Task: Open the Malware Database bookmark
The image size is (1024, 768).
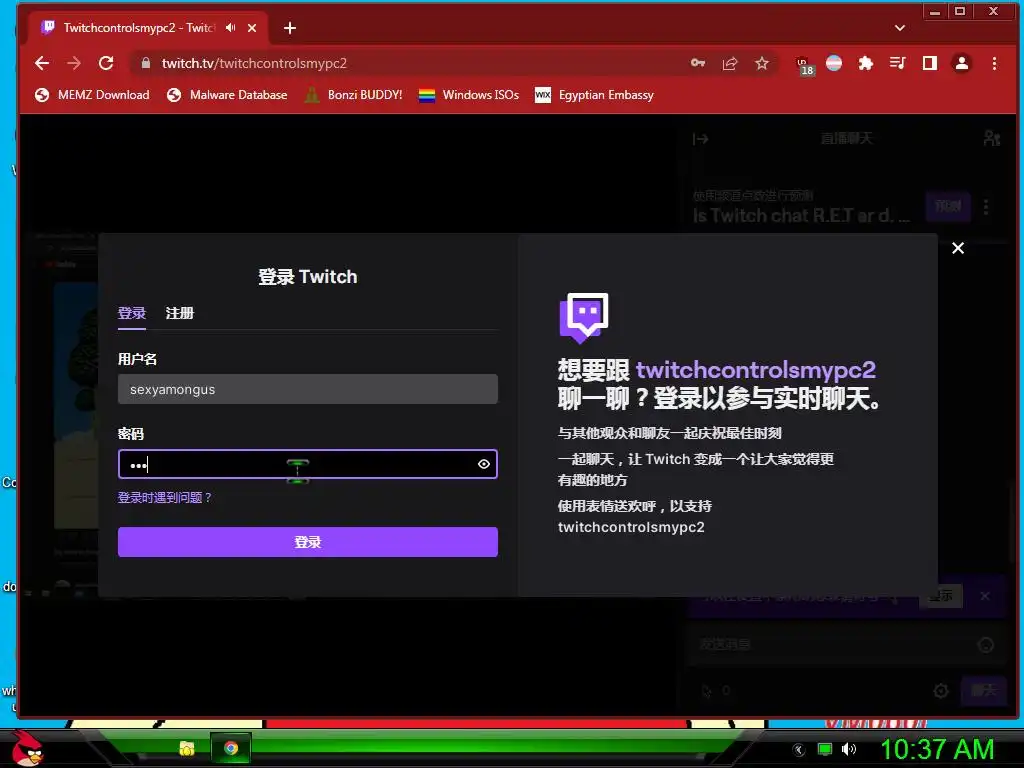Action: 227,95
